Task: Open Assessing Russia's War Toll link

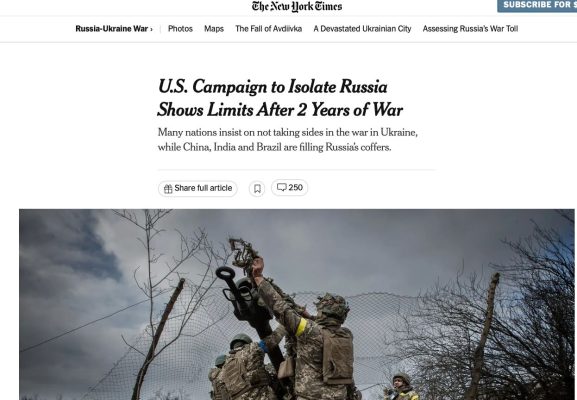Action: [470, 29]
